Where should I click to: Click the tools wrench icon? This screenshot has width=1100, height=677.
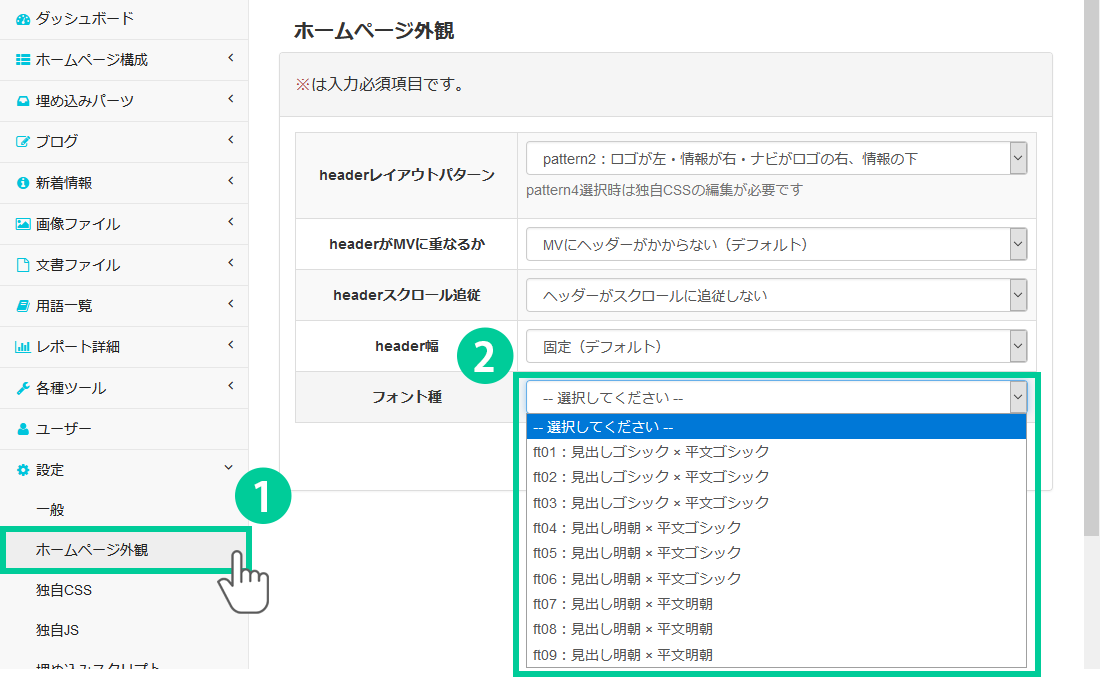click(x=23, y=388)
